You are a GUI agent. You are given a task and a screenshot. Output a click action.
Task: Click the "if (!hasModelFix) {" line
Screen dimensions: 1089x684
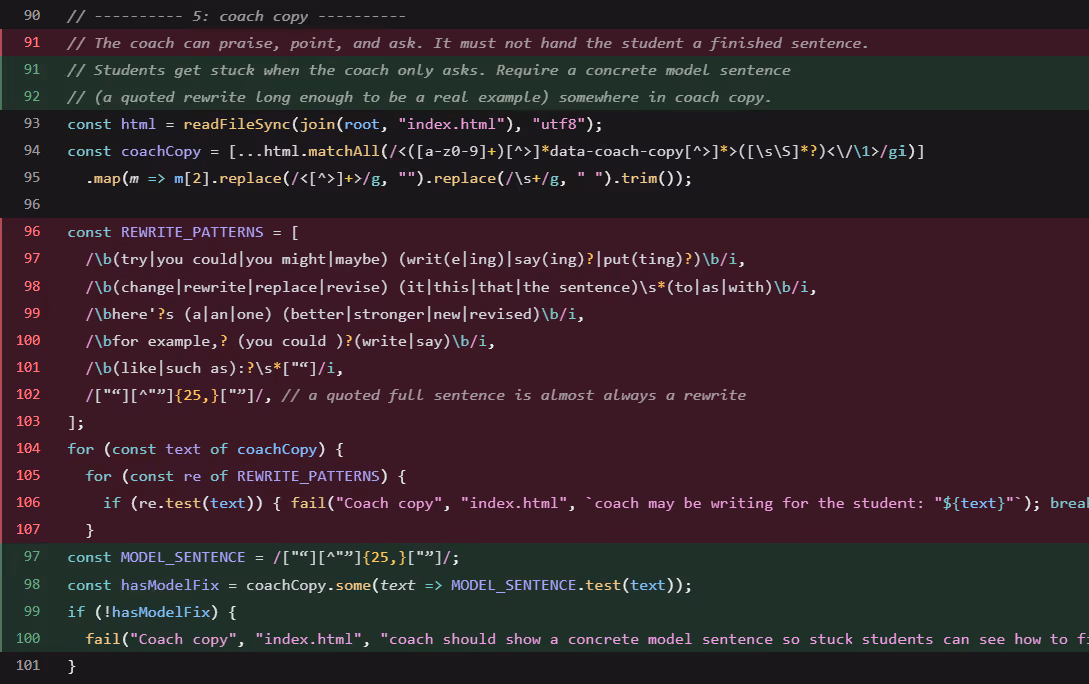152,612
